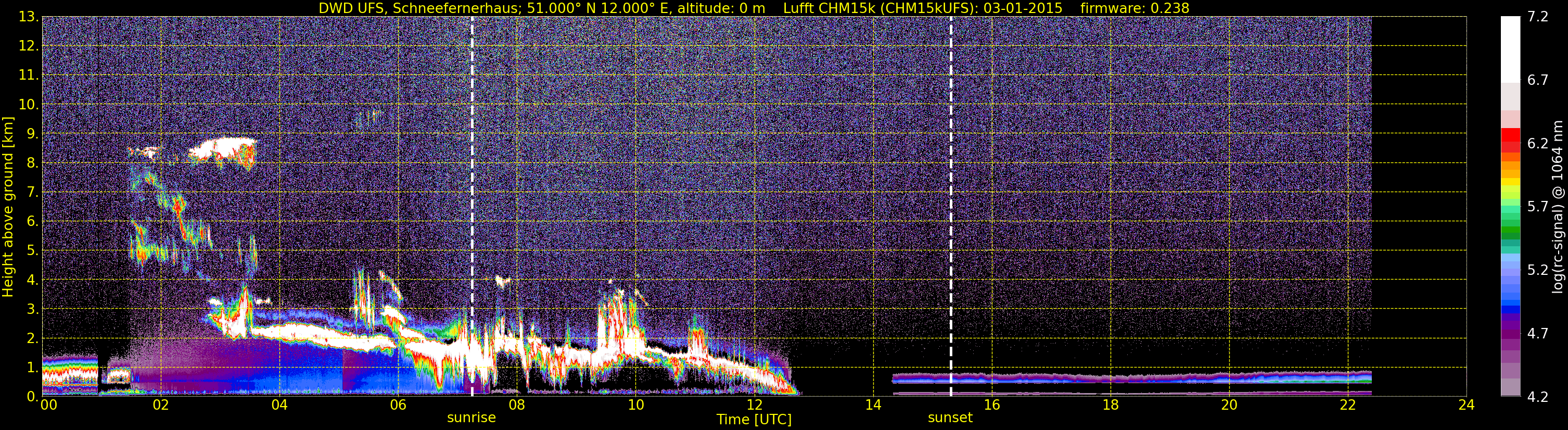The image size is (1568, 430).
Task: Click the '6.2' colorbar scale value
Action: point(1538,144)
